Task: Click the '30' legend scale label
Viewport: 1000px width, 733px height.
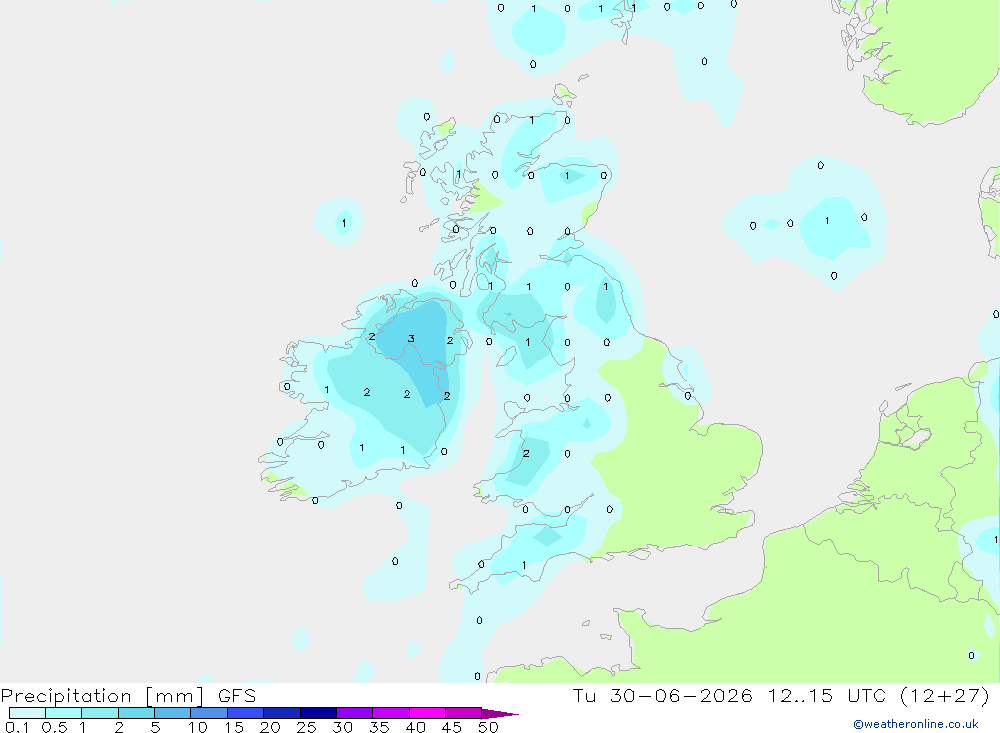Action: click(343, 727)
